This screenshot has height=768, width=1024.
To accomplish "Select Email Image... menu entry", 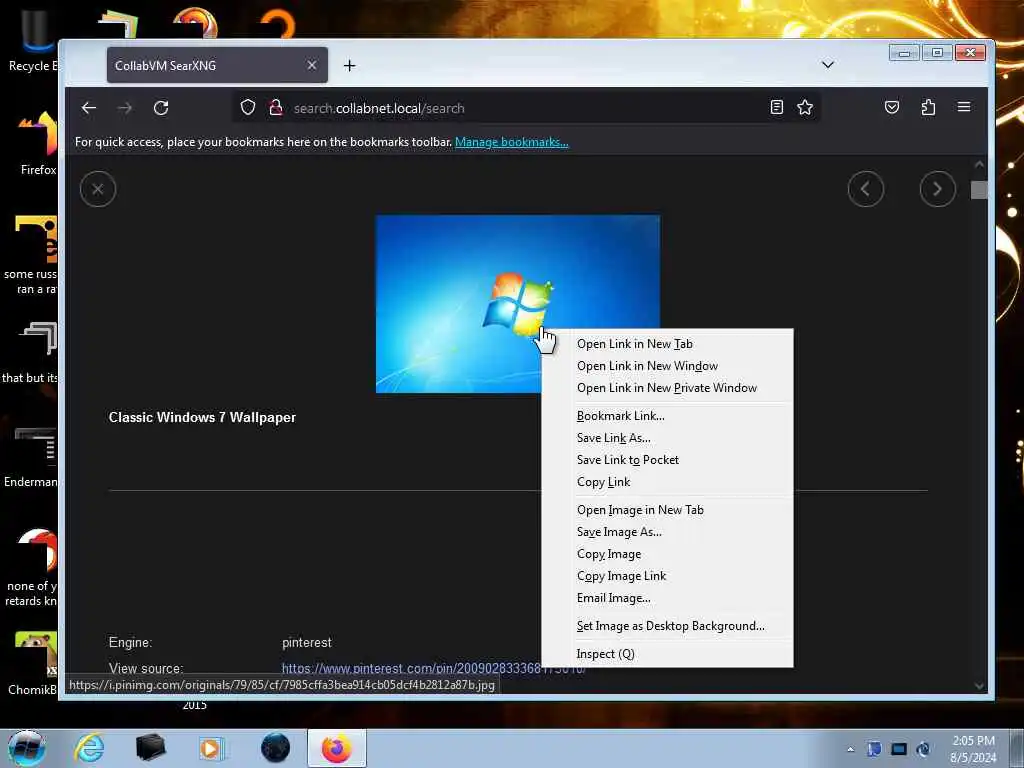I will pyautogui.click(x=667, y=598).
